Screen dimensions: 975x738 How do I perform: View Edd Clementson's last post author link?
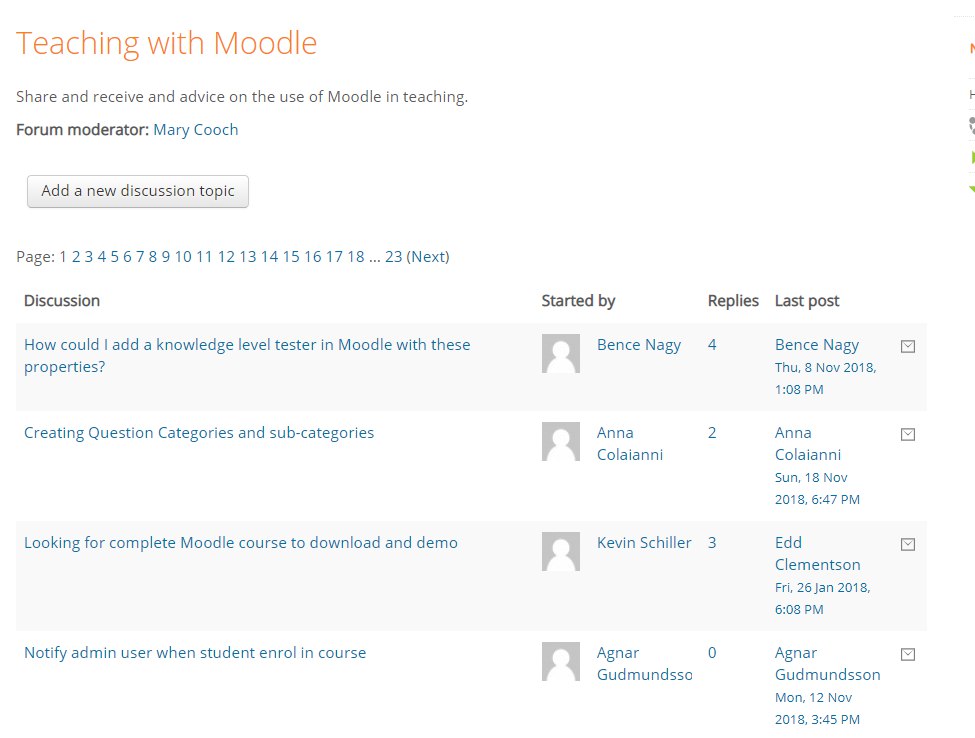tap(818, 553)
